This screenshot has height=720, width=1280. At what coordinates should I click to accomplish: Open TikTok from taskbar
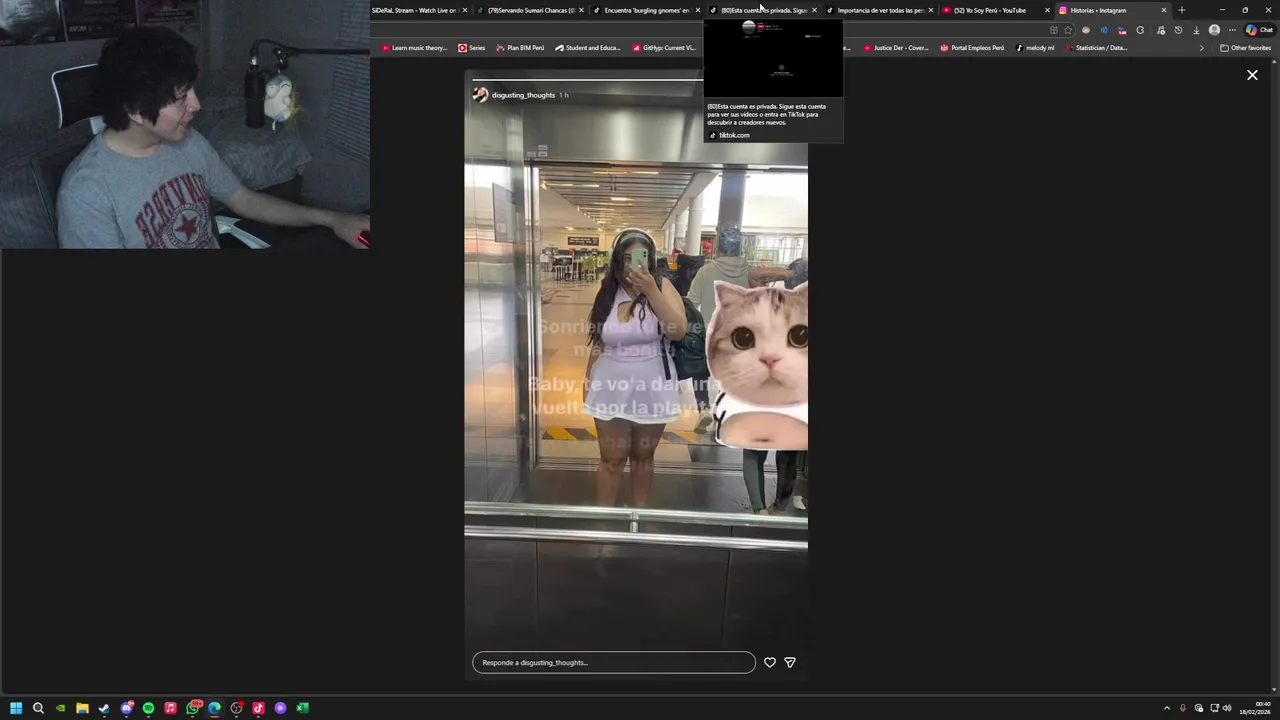258,708
